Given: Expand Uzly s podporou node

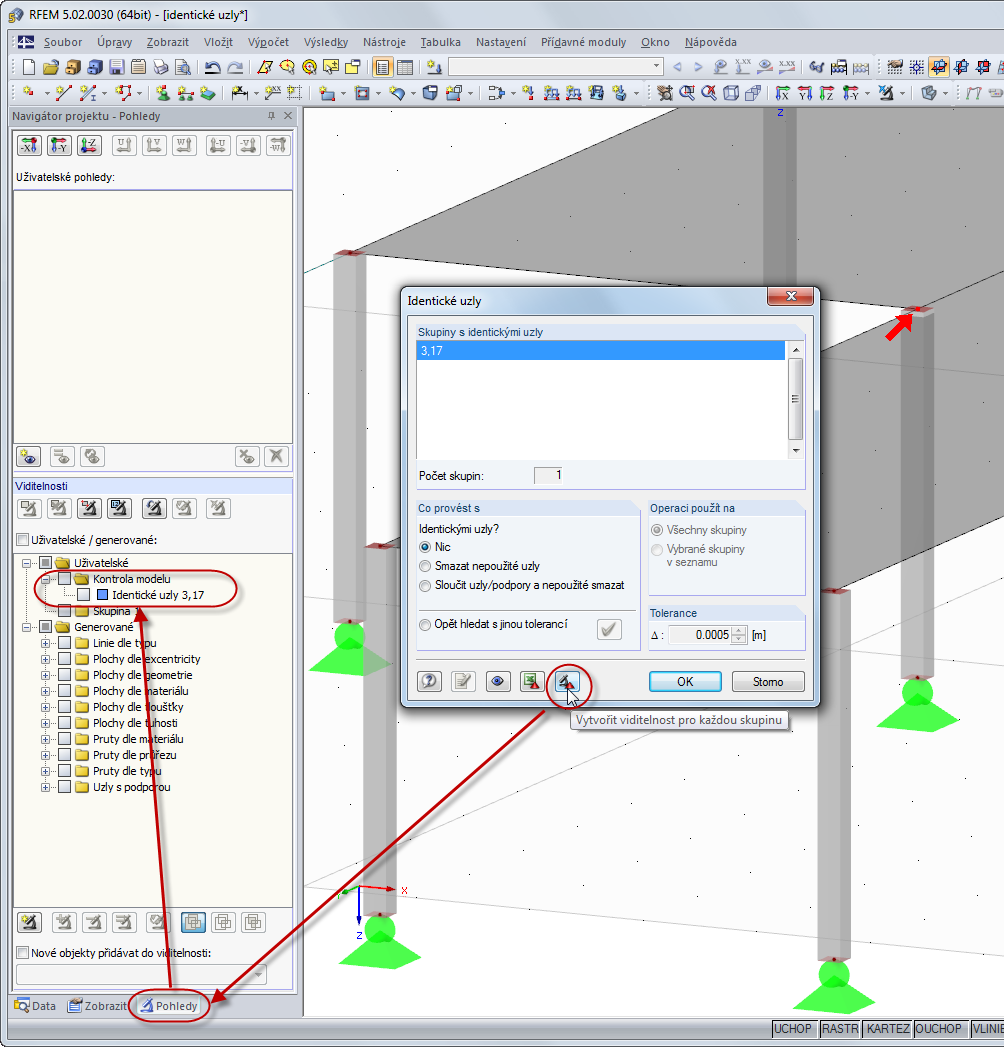Looking at the screenshot, I should pyautogui.click(x=45, y=787).
